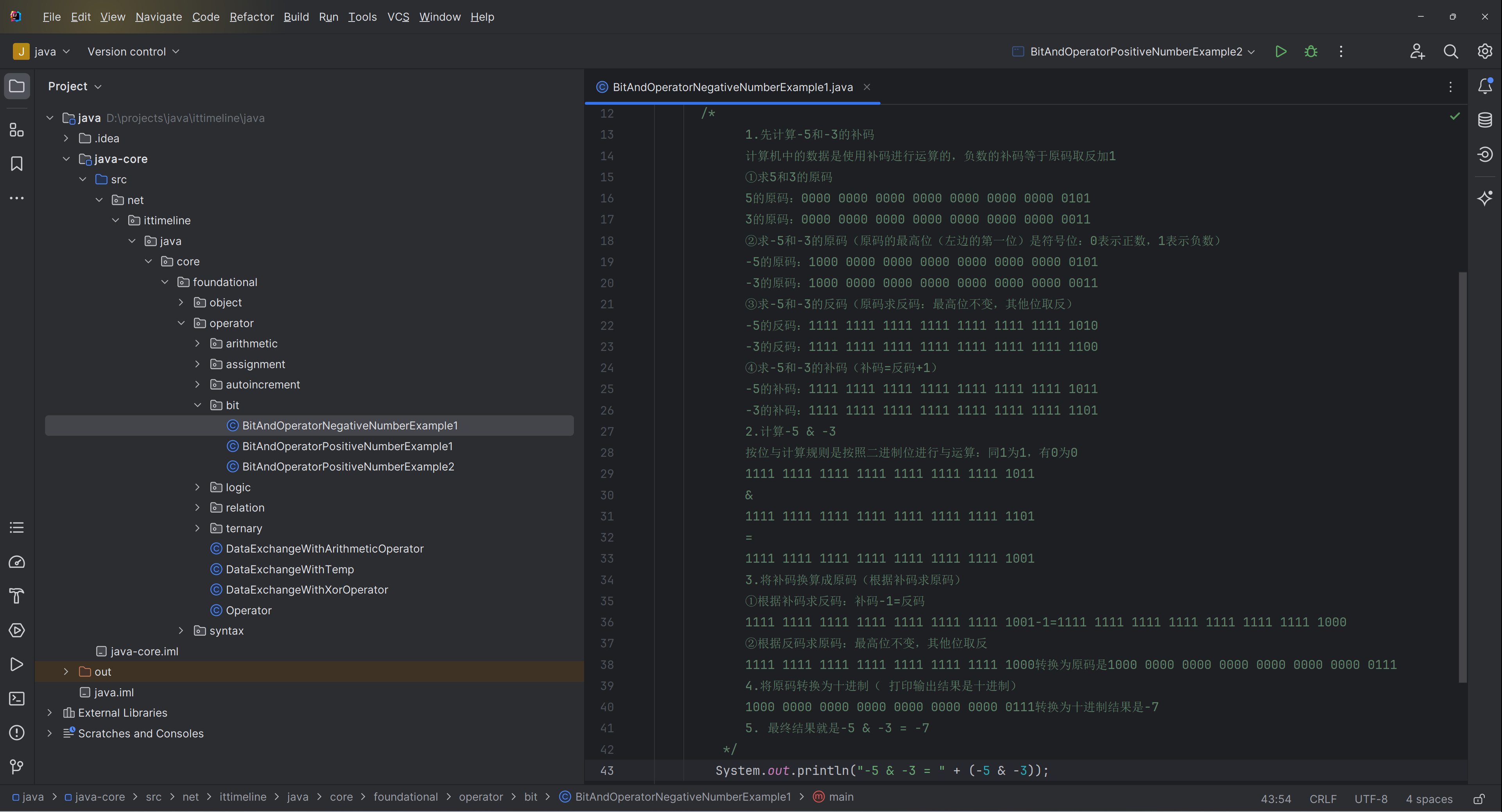Expand the .idea folder

[66, 138]
